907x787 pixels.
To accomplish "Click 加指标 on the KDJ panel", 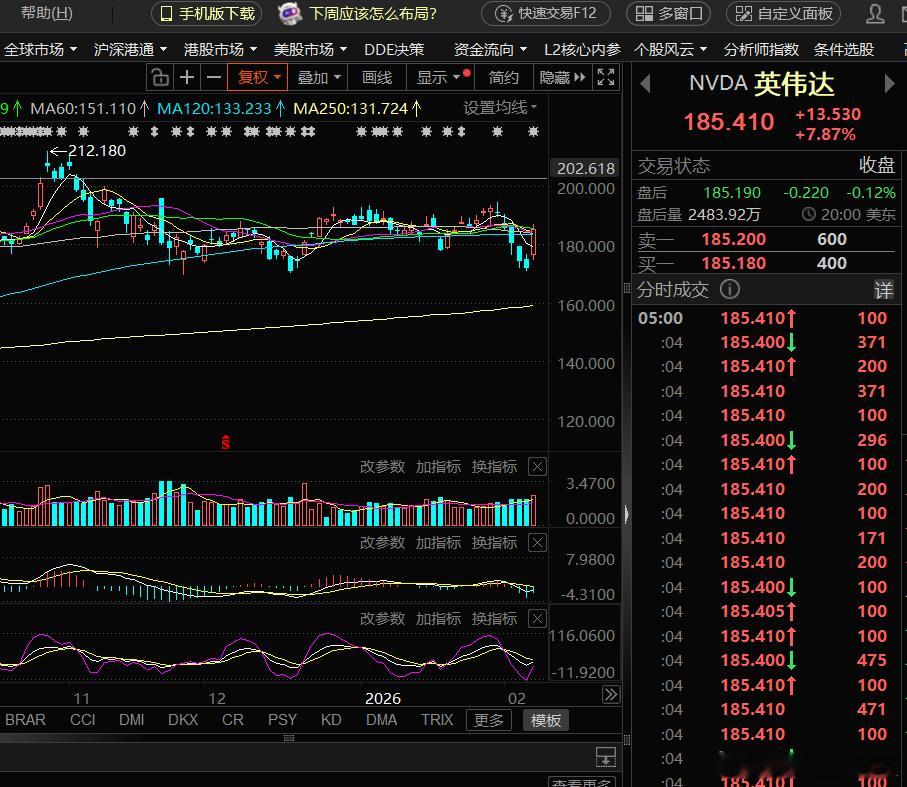I will coord(438,618).
